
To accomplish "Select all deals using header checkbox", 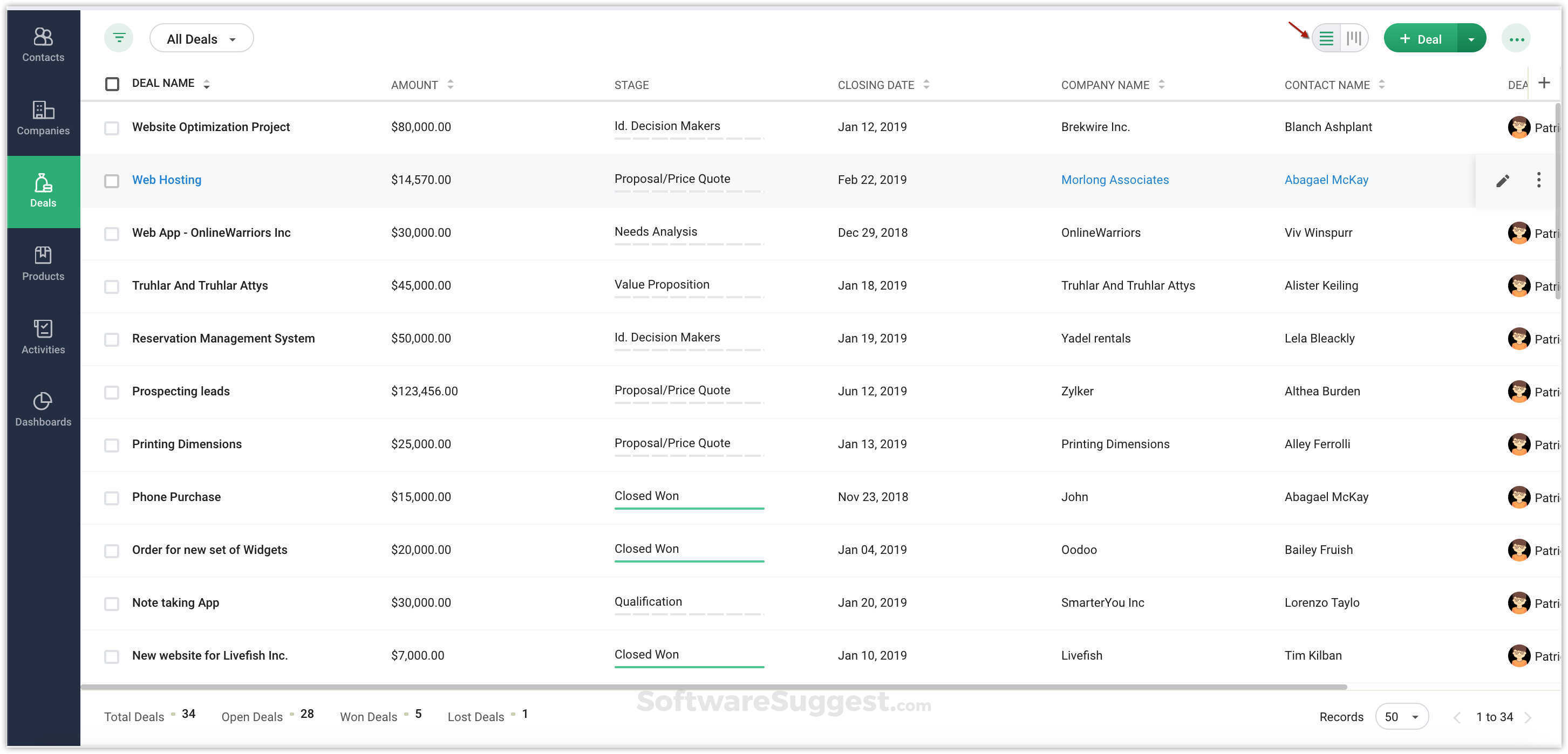I will (112, 84).
